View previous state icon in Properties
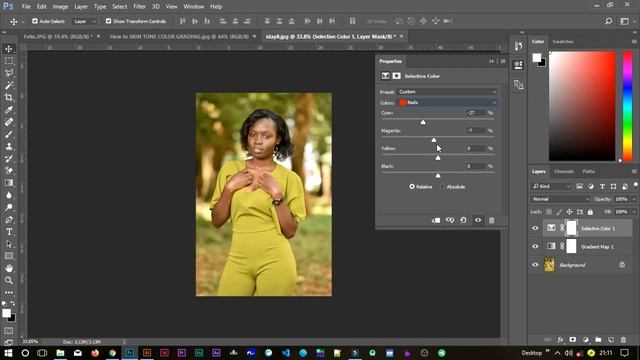The image size is (640, 360). pos(450,220)
